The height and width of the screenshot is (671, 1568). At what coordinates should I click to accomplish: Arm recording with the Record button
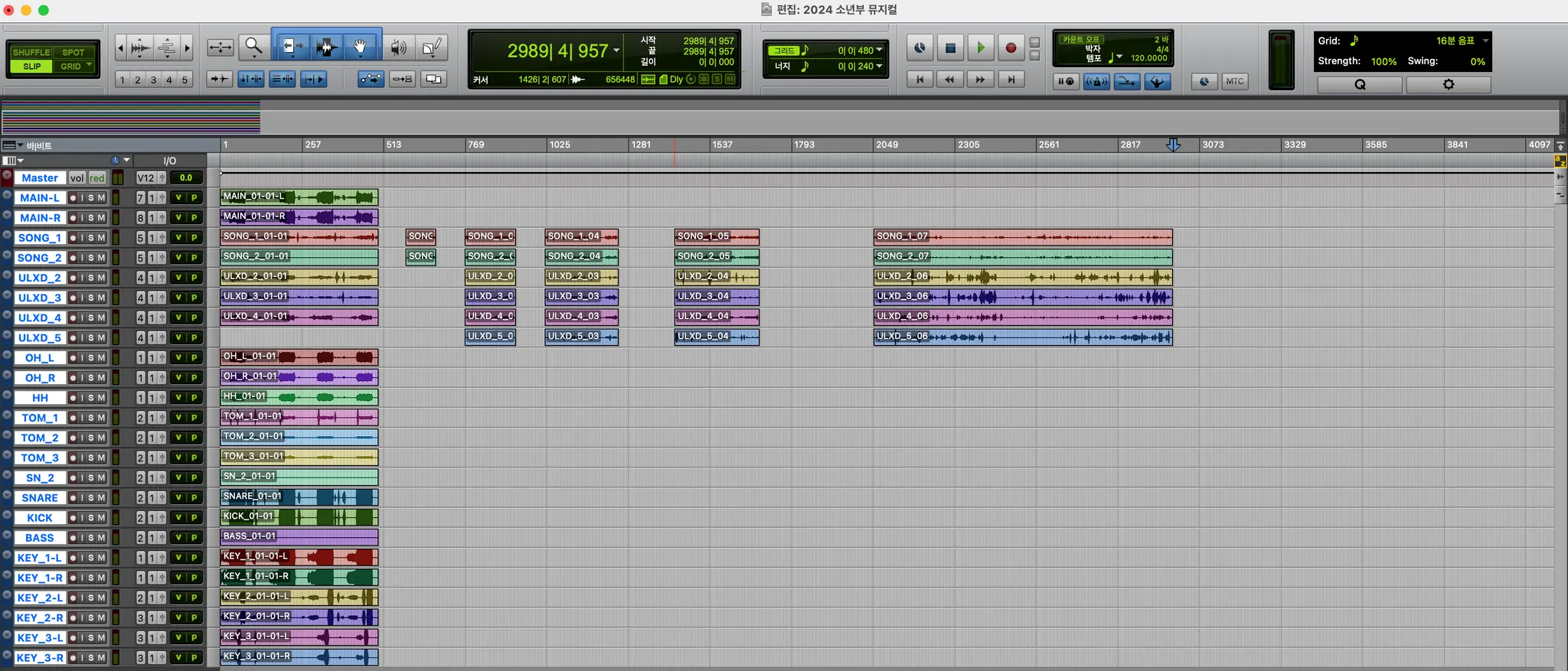coord(1011,47)
